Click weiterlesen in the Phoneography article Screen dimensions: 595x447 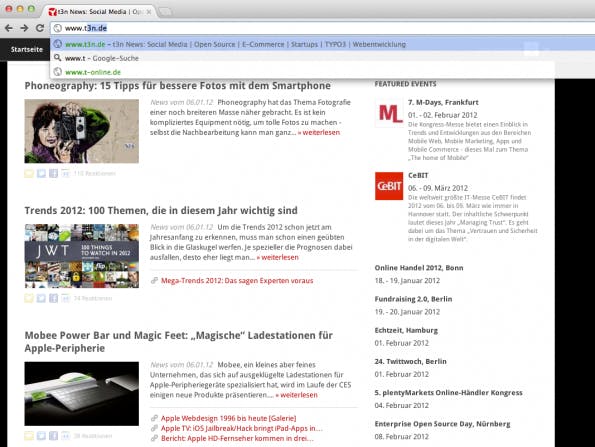[319, 132]
